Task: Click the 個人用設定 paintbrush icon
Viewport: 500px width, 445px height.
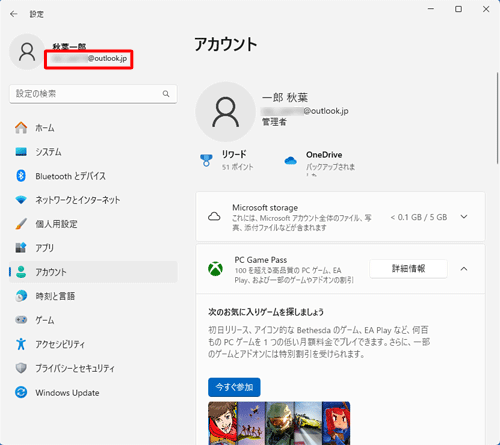Action: (x=21, y=224)
